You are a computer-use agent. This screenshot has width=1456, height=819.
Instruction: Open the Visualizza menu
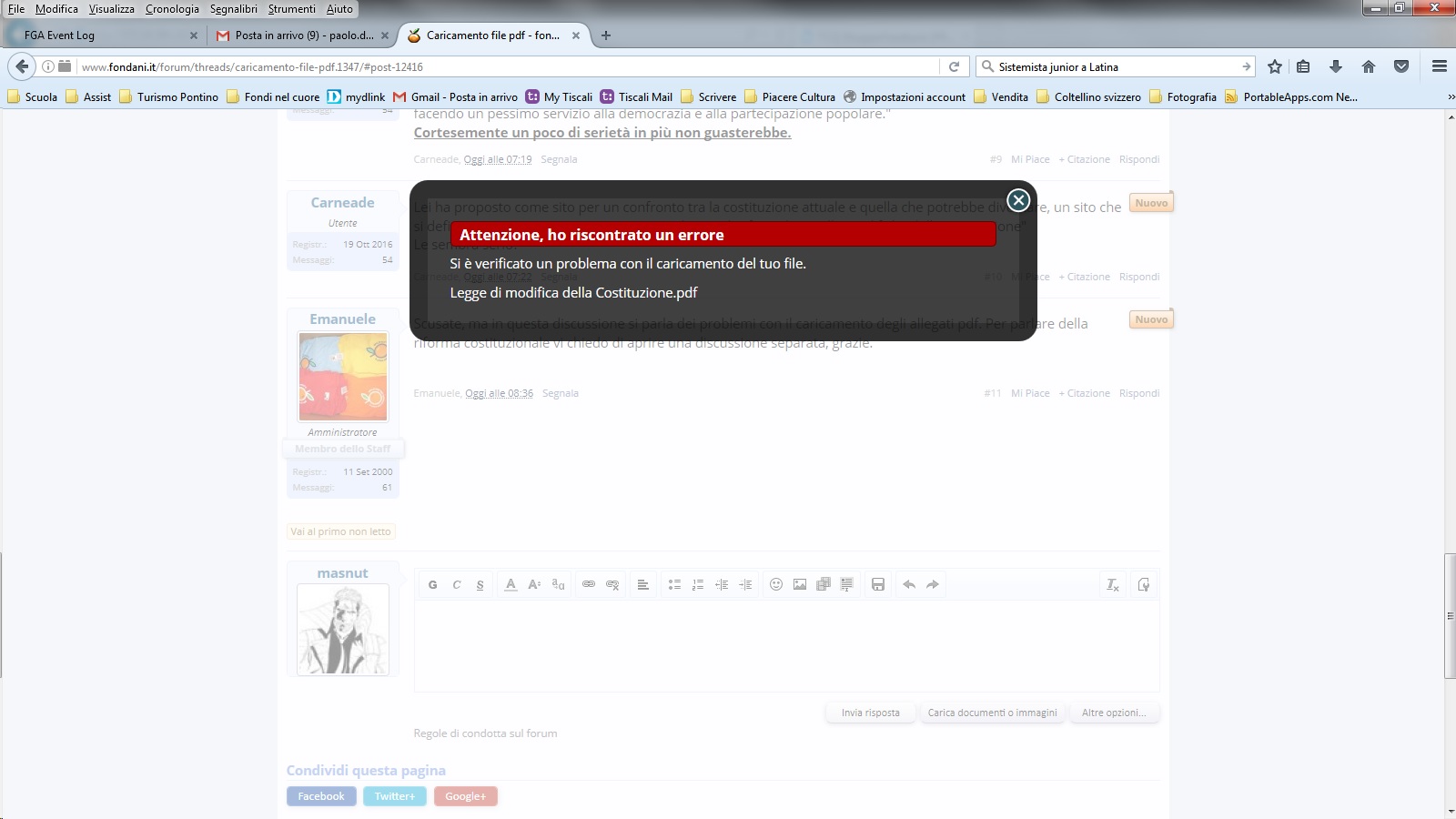(111, 9)
